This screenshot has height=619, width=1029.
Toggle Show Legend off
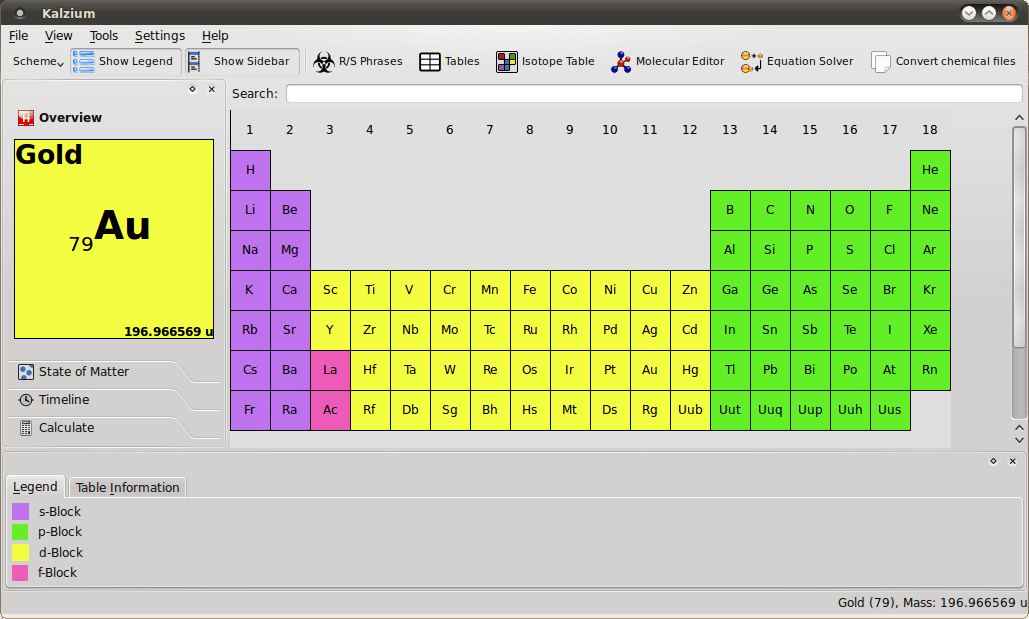(124, 61)
